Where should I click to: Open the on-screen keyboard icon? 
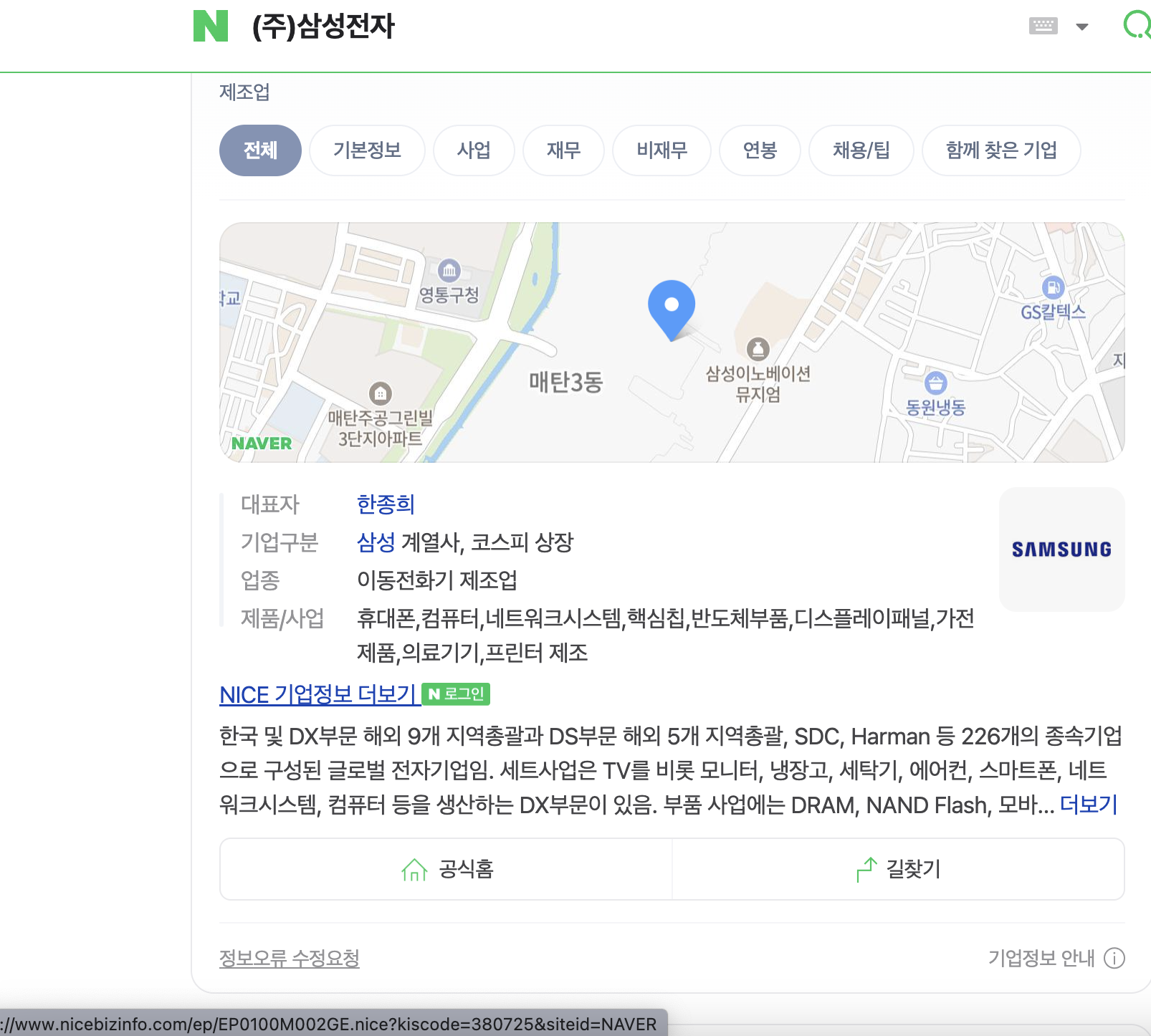1043,27
